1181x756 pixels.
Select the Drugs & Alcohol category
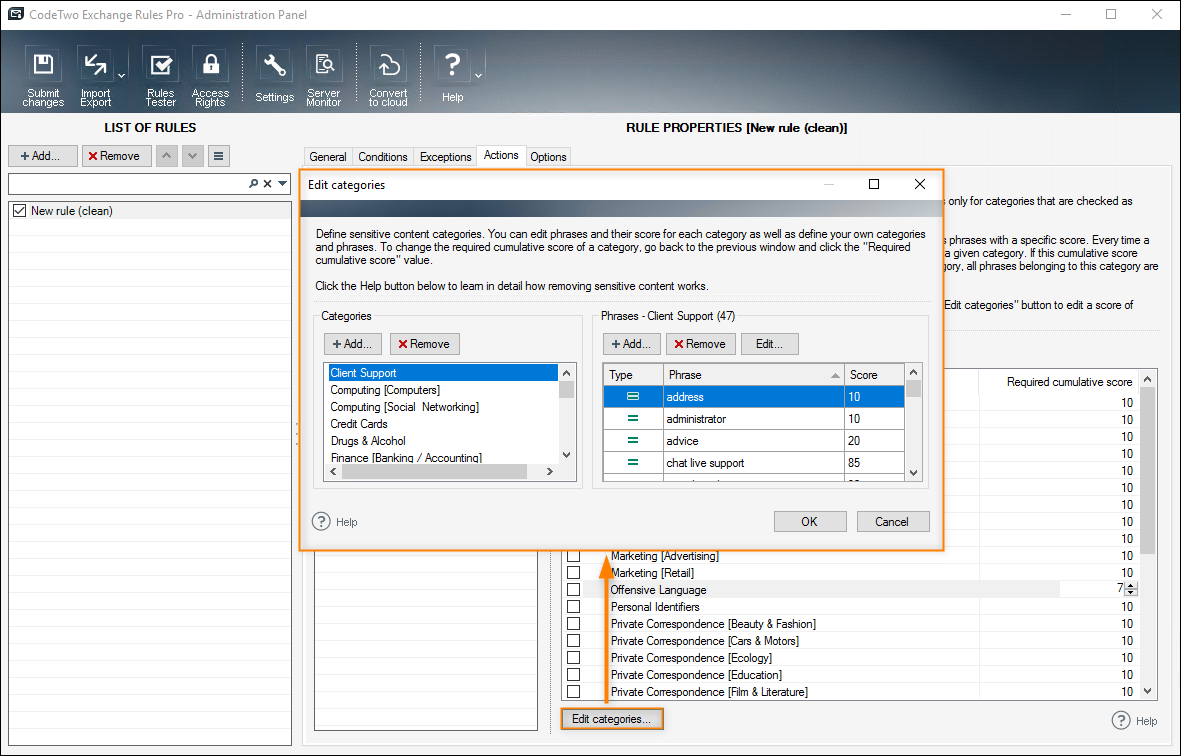pos(444,440)
